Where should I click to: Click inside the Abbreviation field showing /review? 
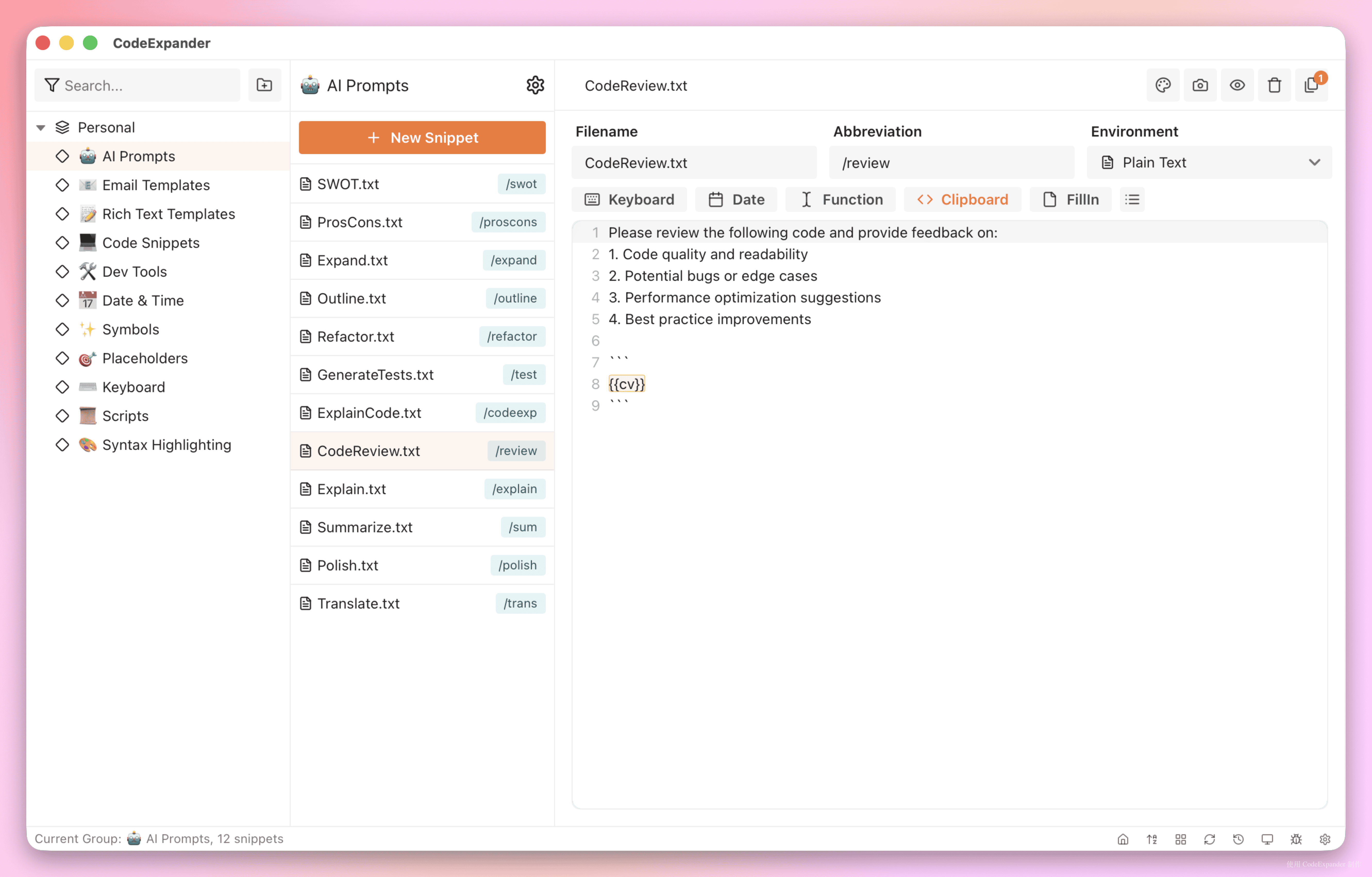(950, 162)
